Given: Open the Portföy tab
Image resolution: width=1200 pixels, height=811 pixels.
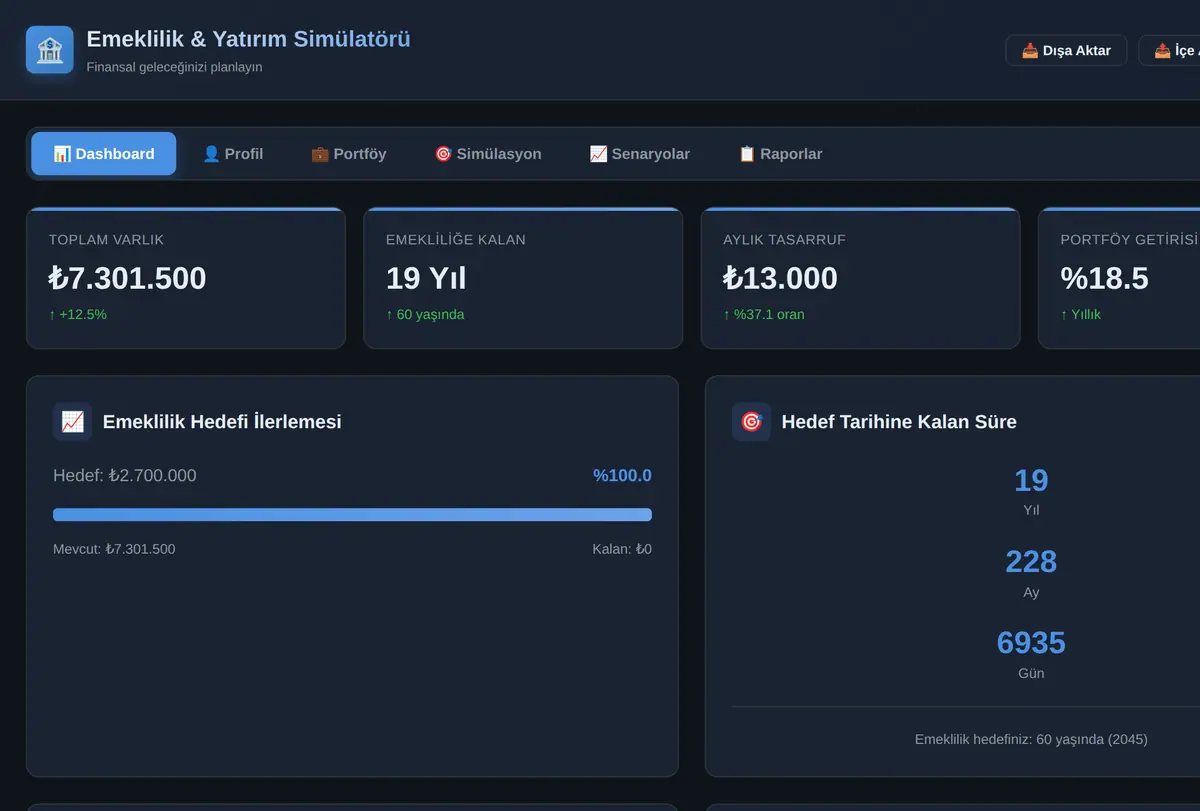Looking at the screenshot, I should click(348, 154).
